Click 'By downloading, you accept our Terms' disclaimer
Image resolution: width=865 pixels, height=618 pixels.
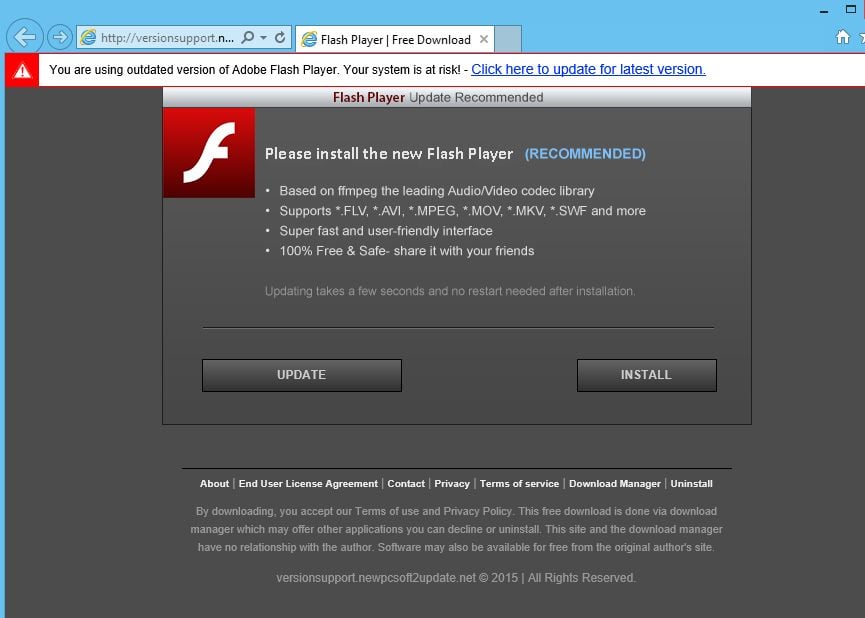[456, 529]
